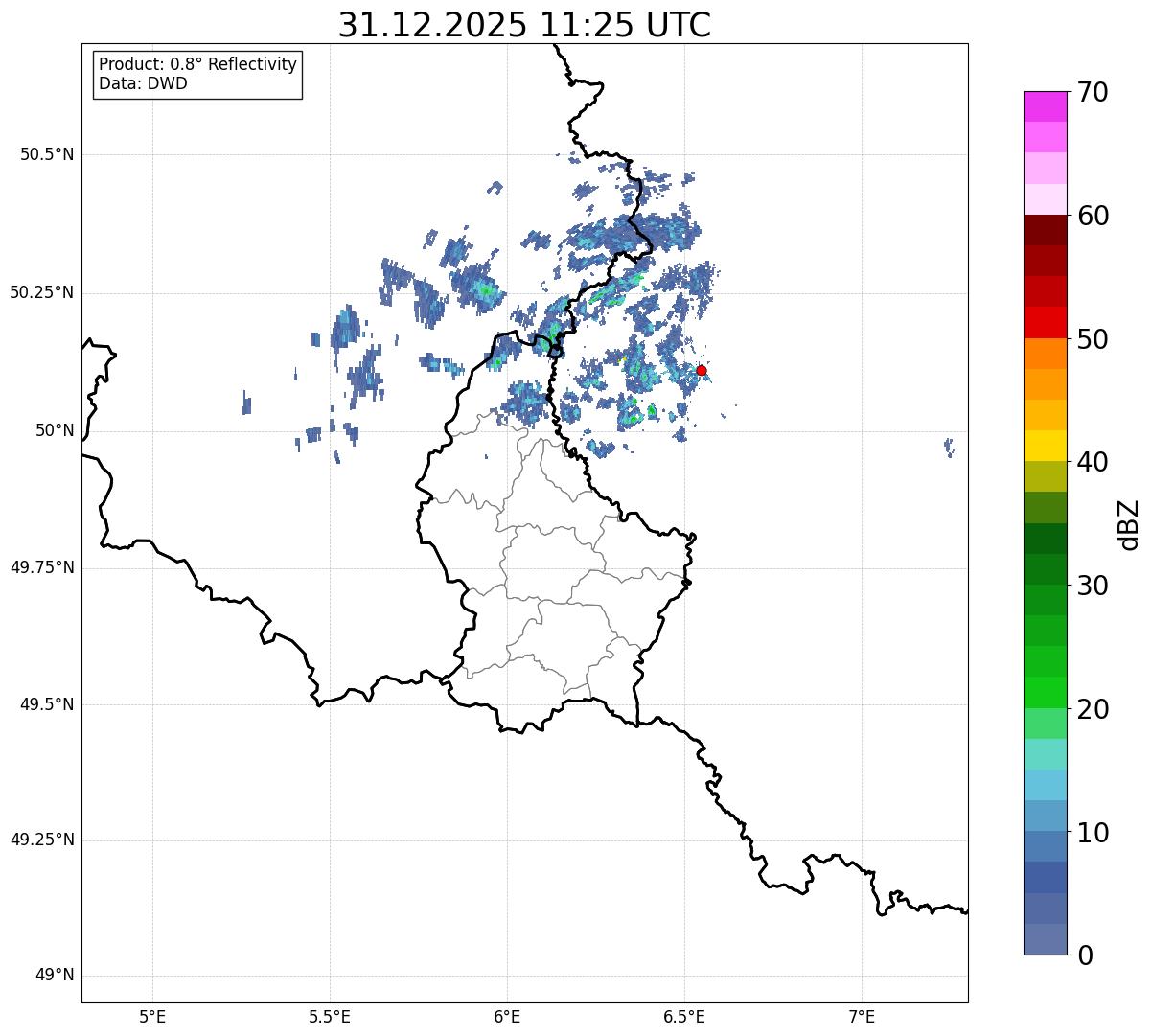Click the title '31.12.2025 11:25 UTC'
Screen dimensions: 1152x1036
[524, 25]
